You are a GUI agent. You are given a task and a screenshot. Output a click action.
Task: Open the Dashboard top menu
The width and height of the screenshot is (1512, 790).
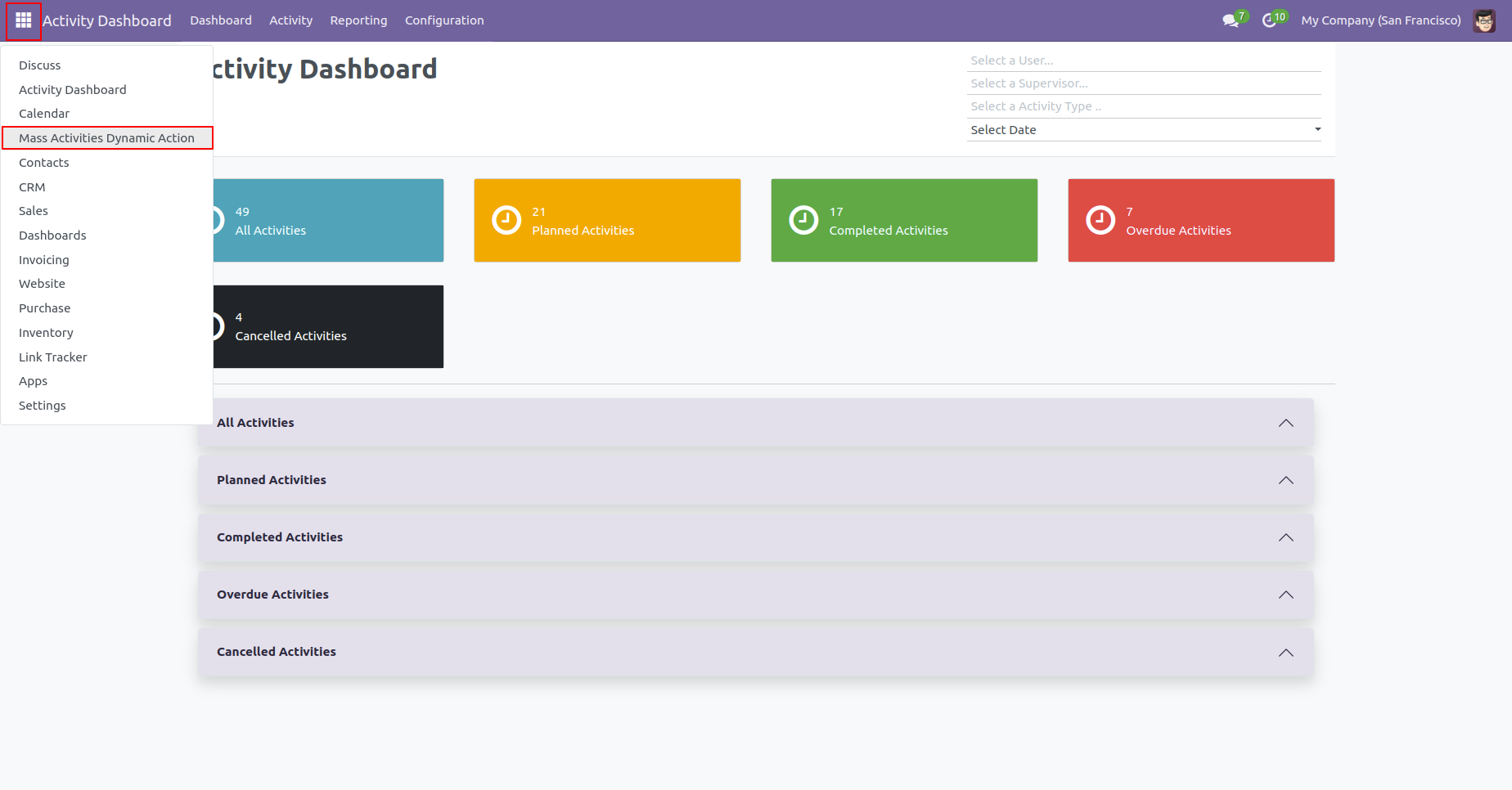tap(221, 20)
